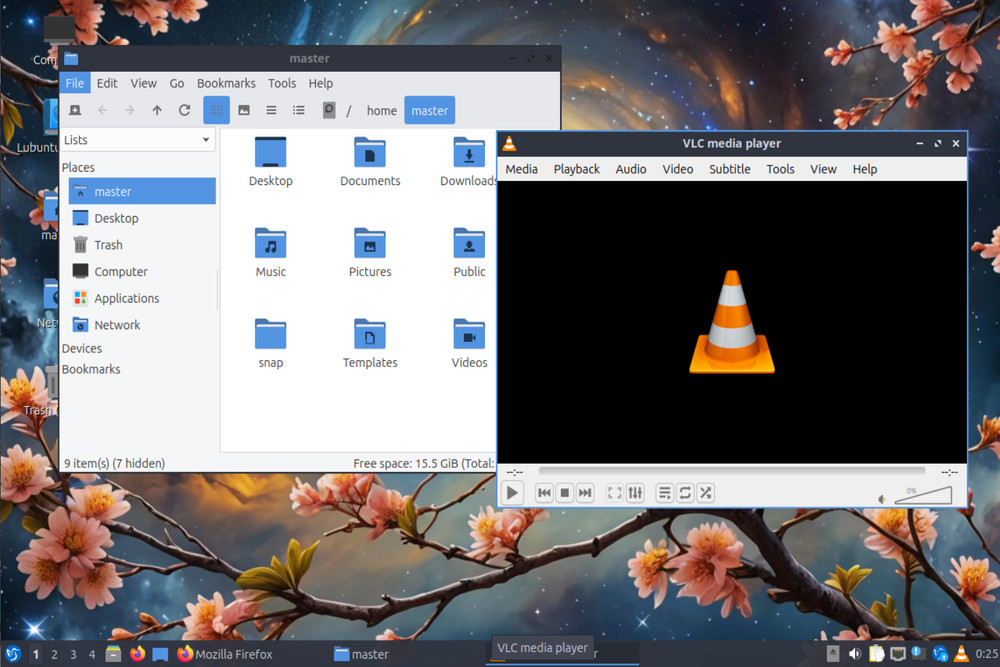Refresh the file manager view
The height and width of the screenshot is (667, 1000).
click(183, 110)
